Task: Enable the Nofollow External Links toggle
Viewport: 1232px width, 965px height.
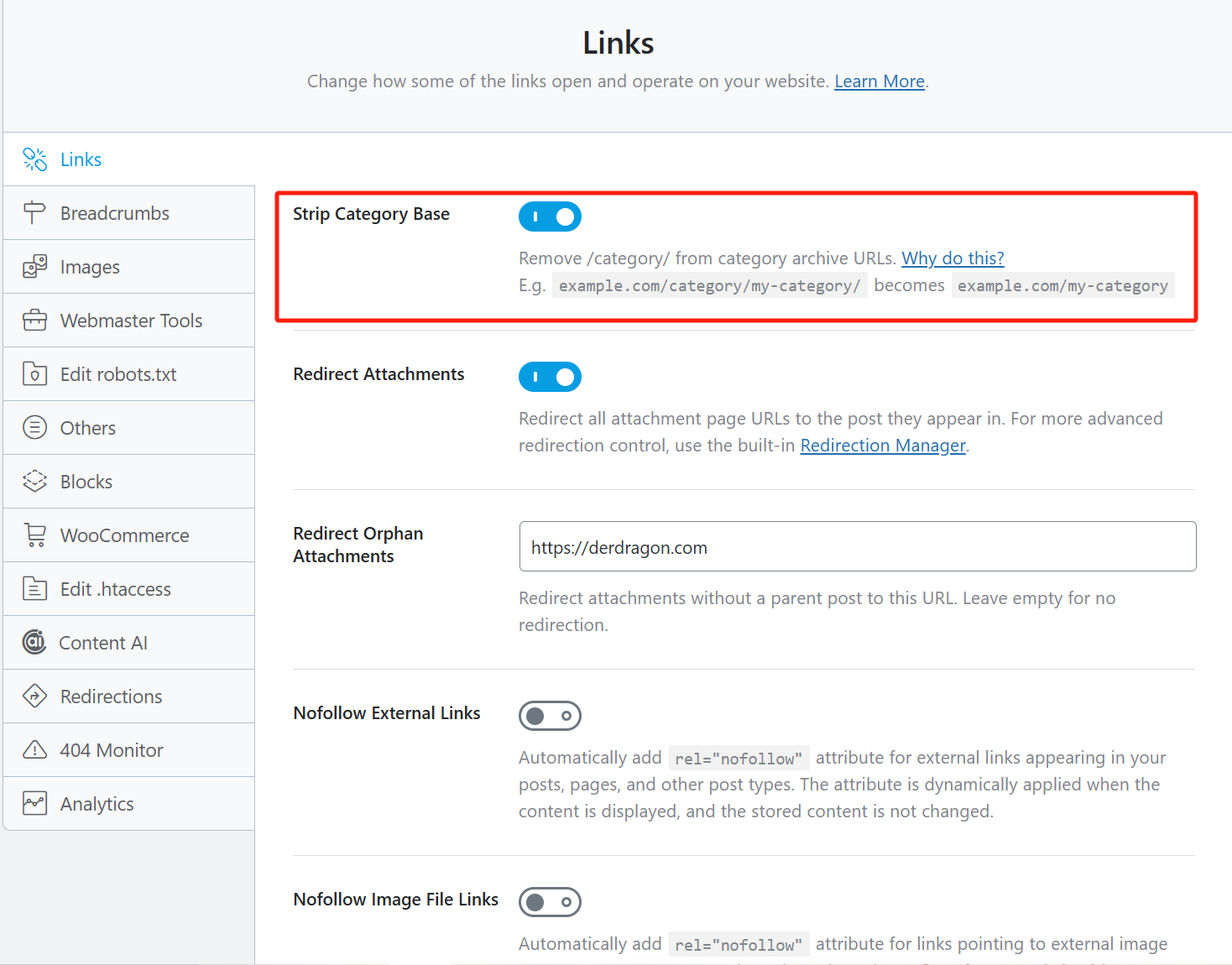Action: [x=550, y=716]
